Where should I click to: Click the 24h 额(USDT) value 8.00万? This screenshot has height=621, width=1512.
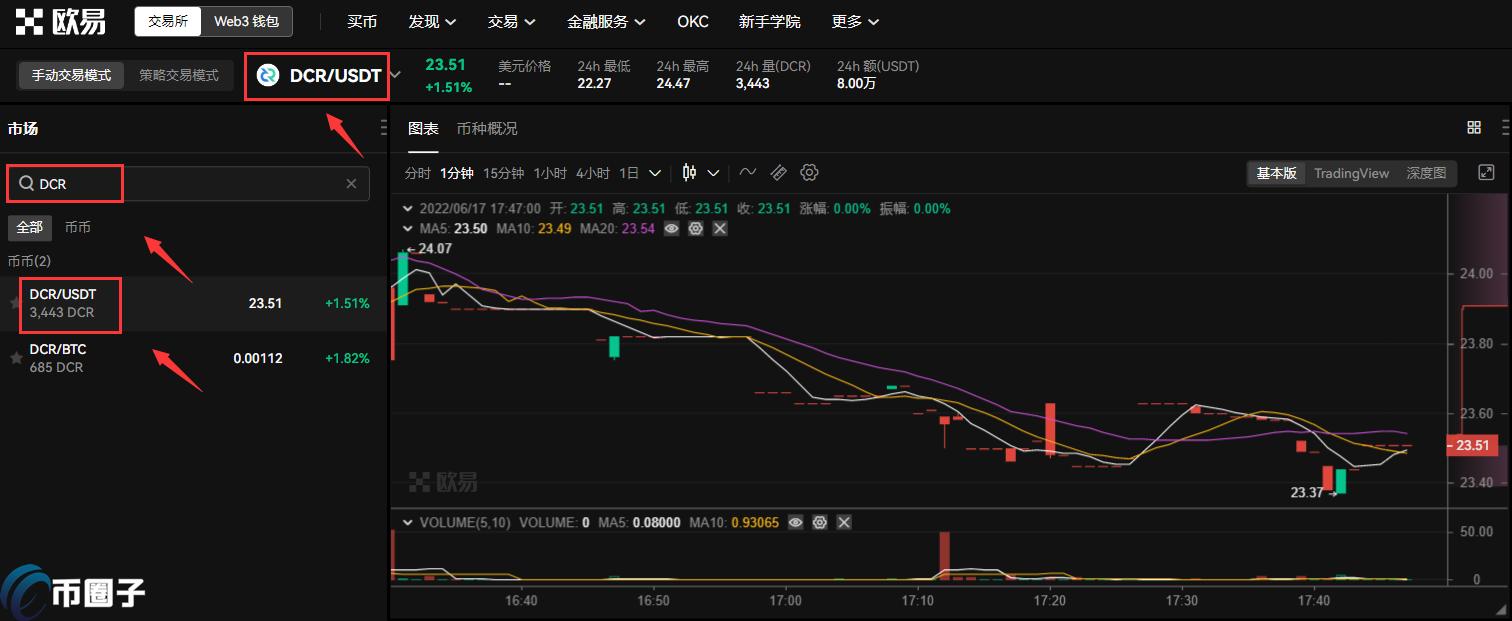pyautogui.click(x=857, y=84)
